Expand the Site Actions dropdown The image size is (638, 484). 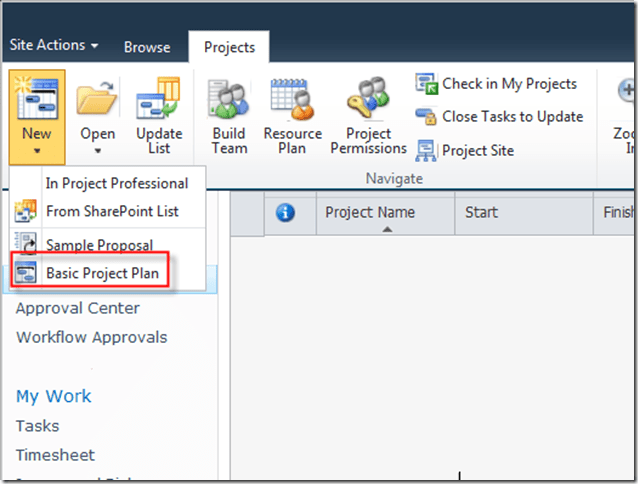click(54, 46)
